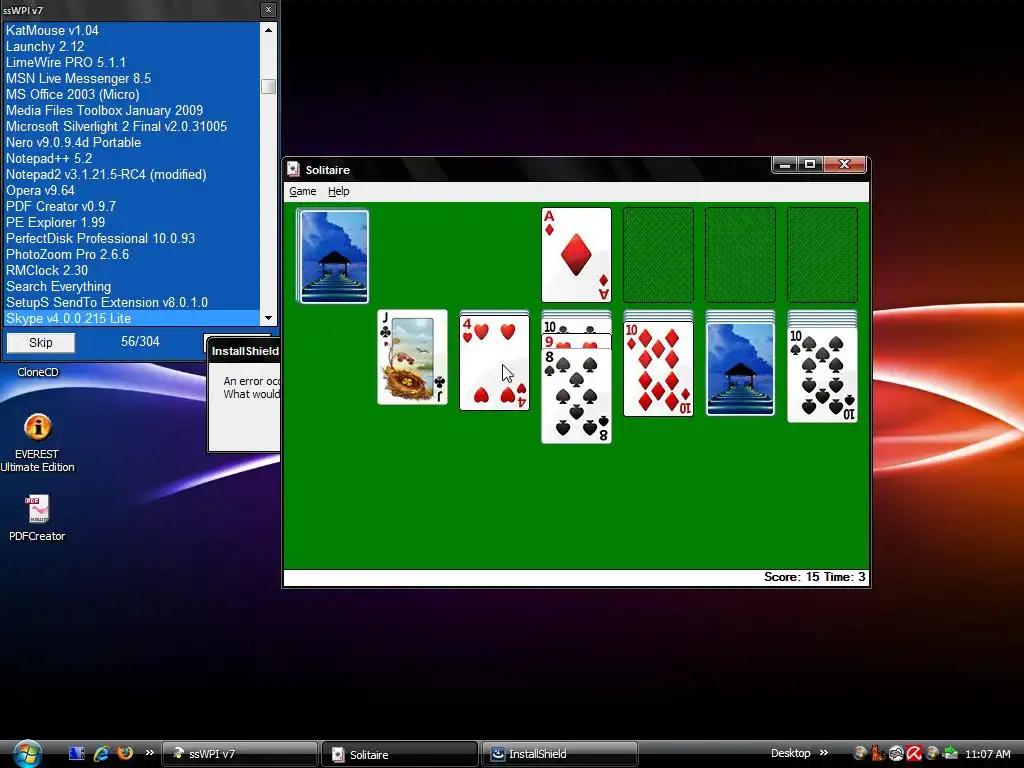Switch to Solitaire taskbar button
1024x768 pixels.
click(x=400, y=754)
